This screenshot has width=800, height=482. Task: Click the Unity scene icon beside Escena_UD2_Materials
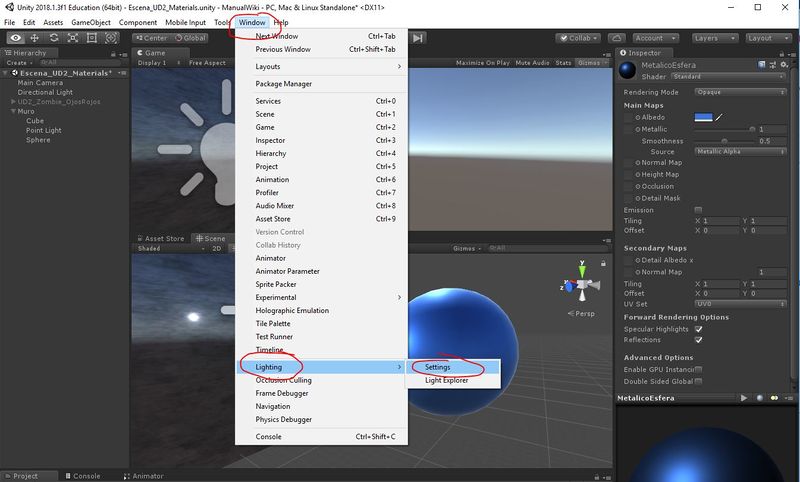15,73
